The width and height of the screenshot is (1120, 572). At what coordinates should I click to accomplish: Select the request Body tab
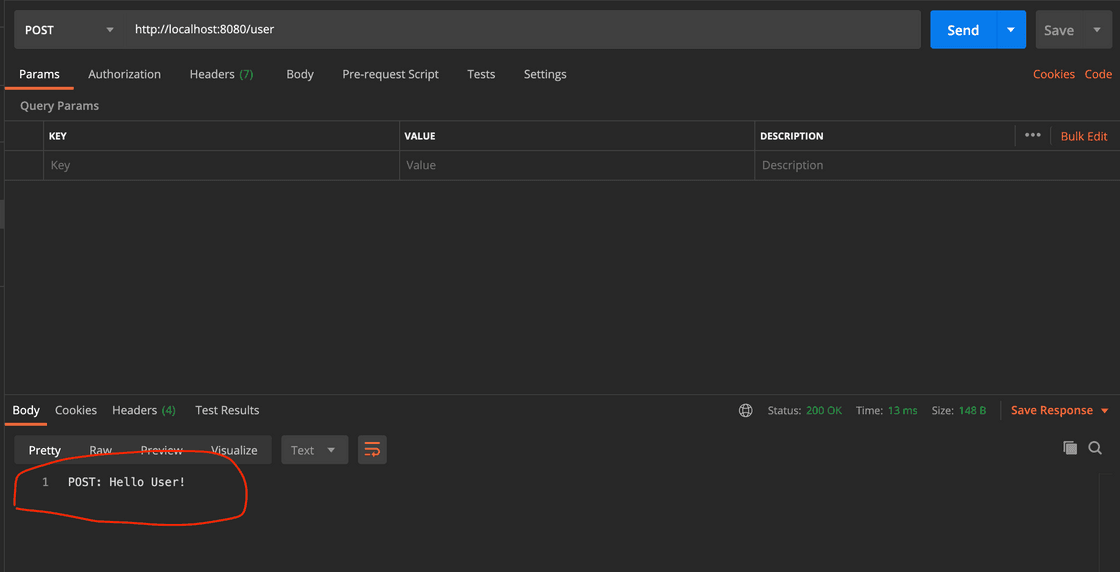click(x=300, y=74)
